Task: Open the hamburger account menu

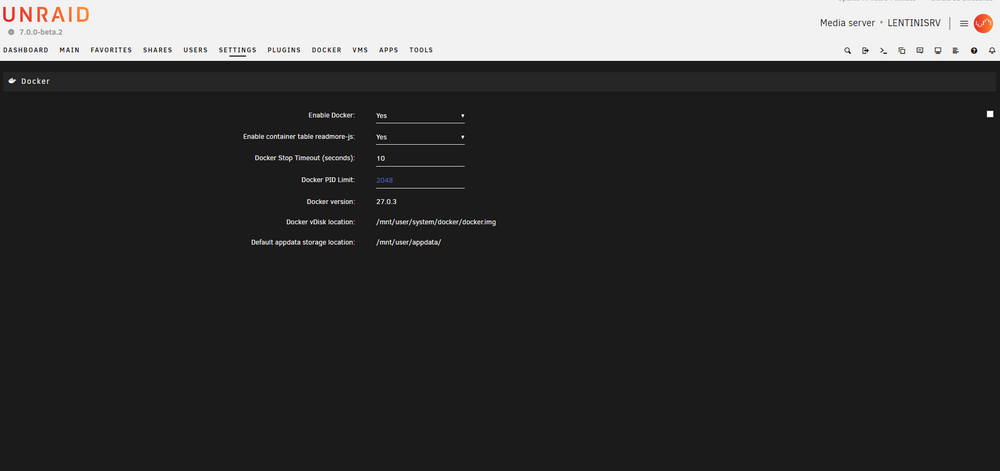Action: tap(964, 24)
